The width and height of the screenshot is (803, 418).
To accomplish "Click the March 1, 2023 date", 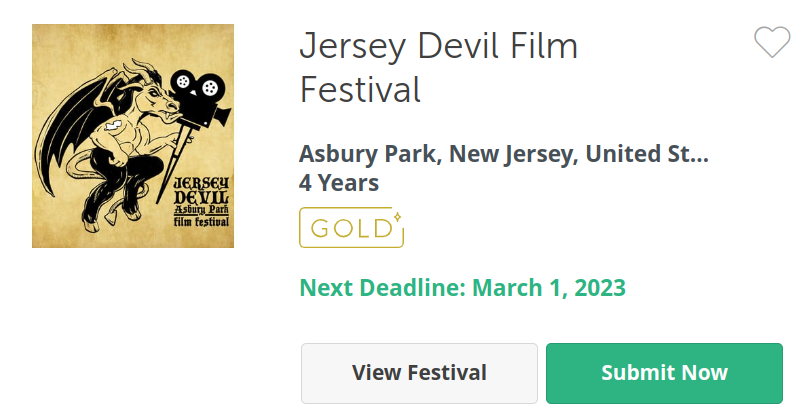I will coord(548,287).
